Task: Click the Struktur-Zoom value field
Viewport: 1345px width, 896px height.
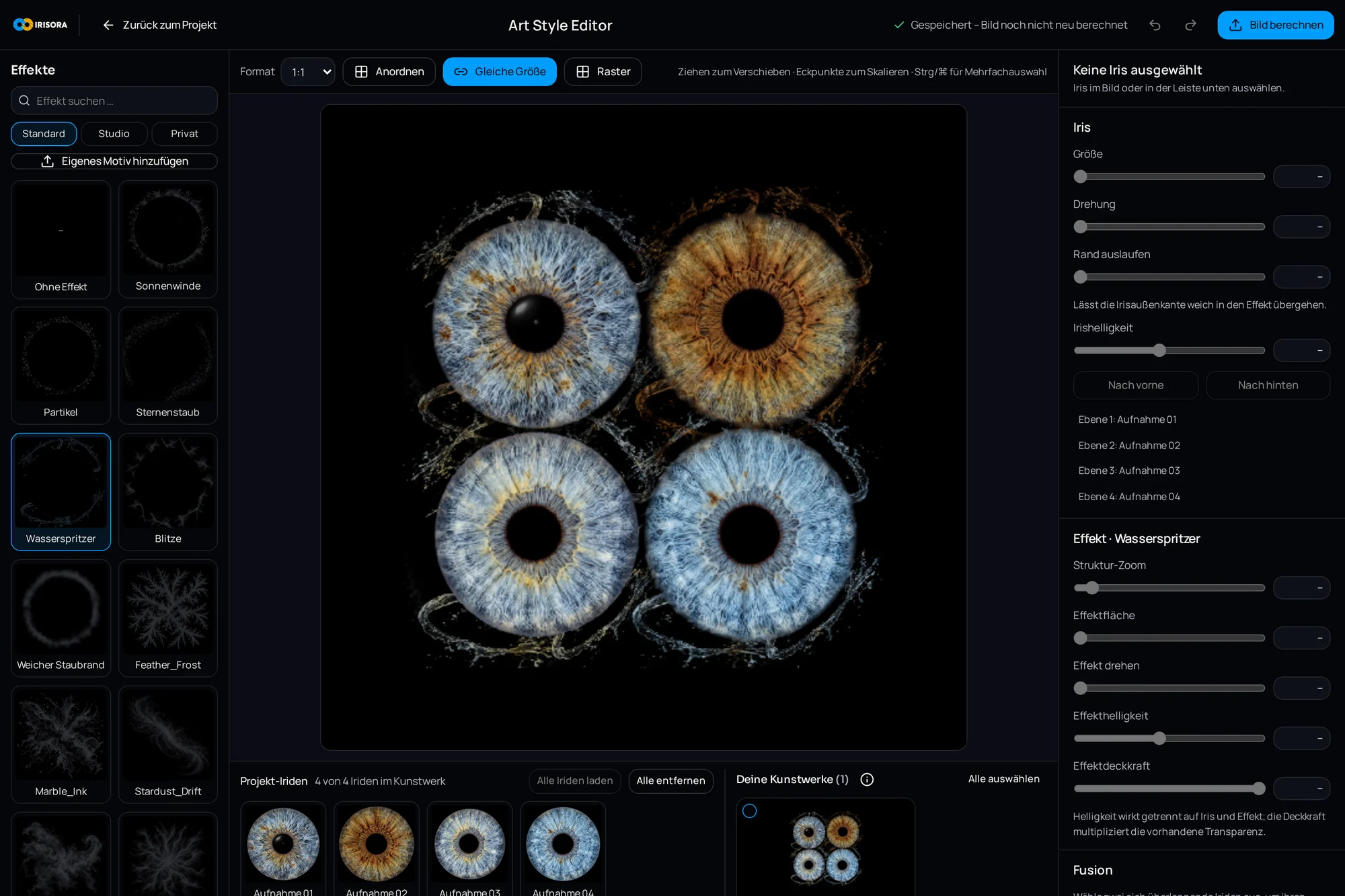Action: click(1301, 588)
